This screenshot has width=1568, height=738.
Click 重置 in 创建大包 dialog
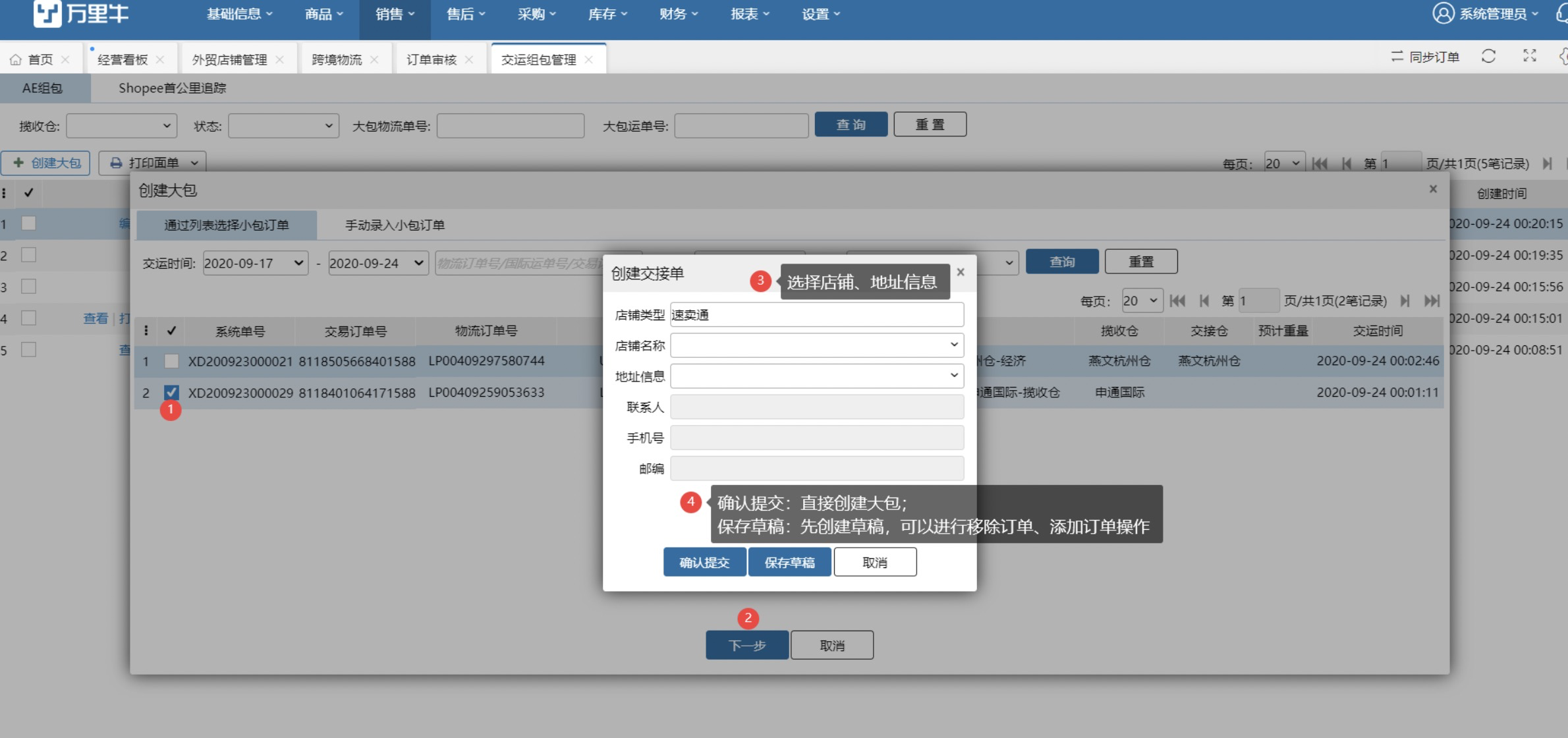1141,262
